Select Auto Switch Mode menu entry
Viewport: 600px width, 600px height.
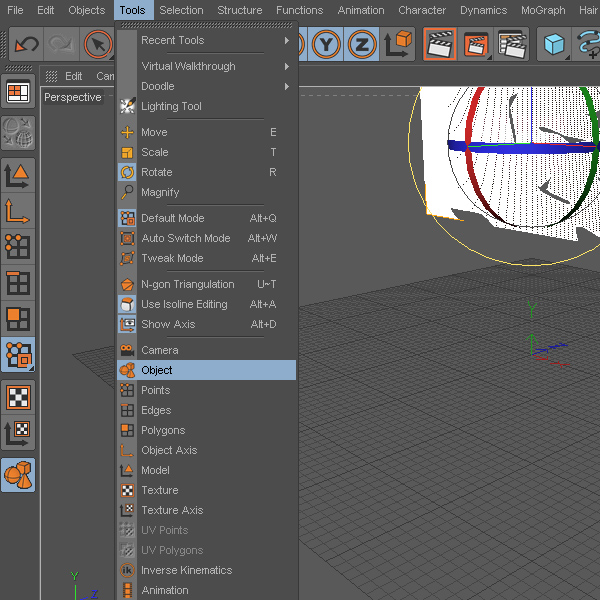(207, 238)
